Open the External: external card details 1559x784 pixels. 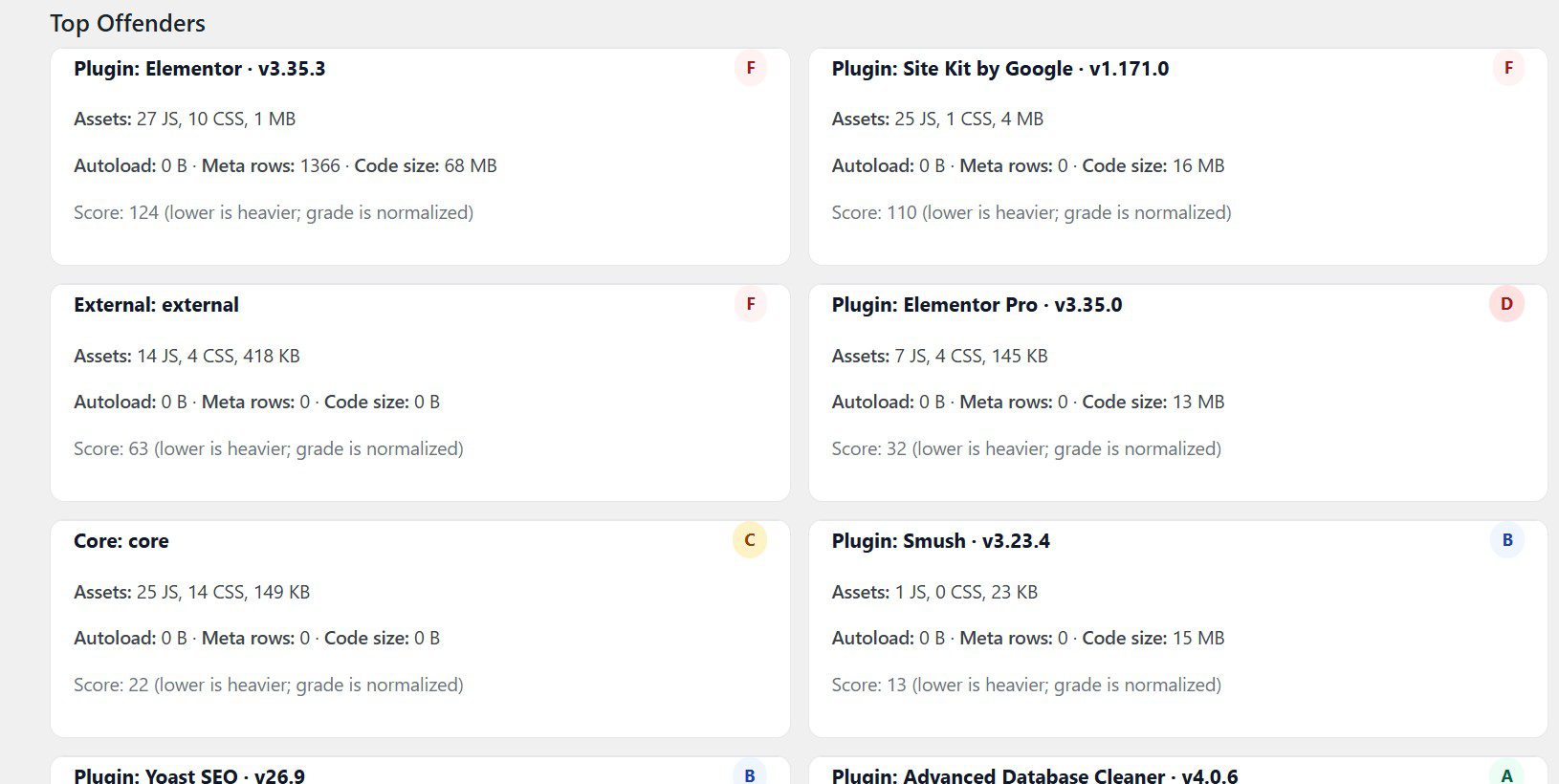156,304
